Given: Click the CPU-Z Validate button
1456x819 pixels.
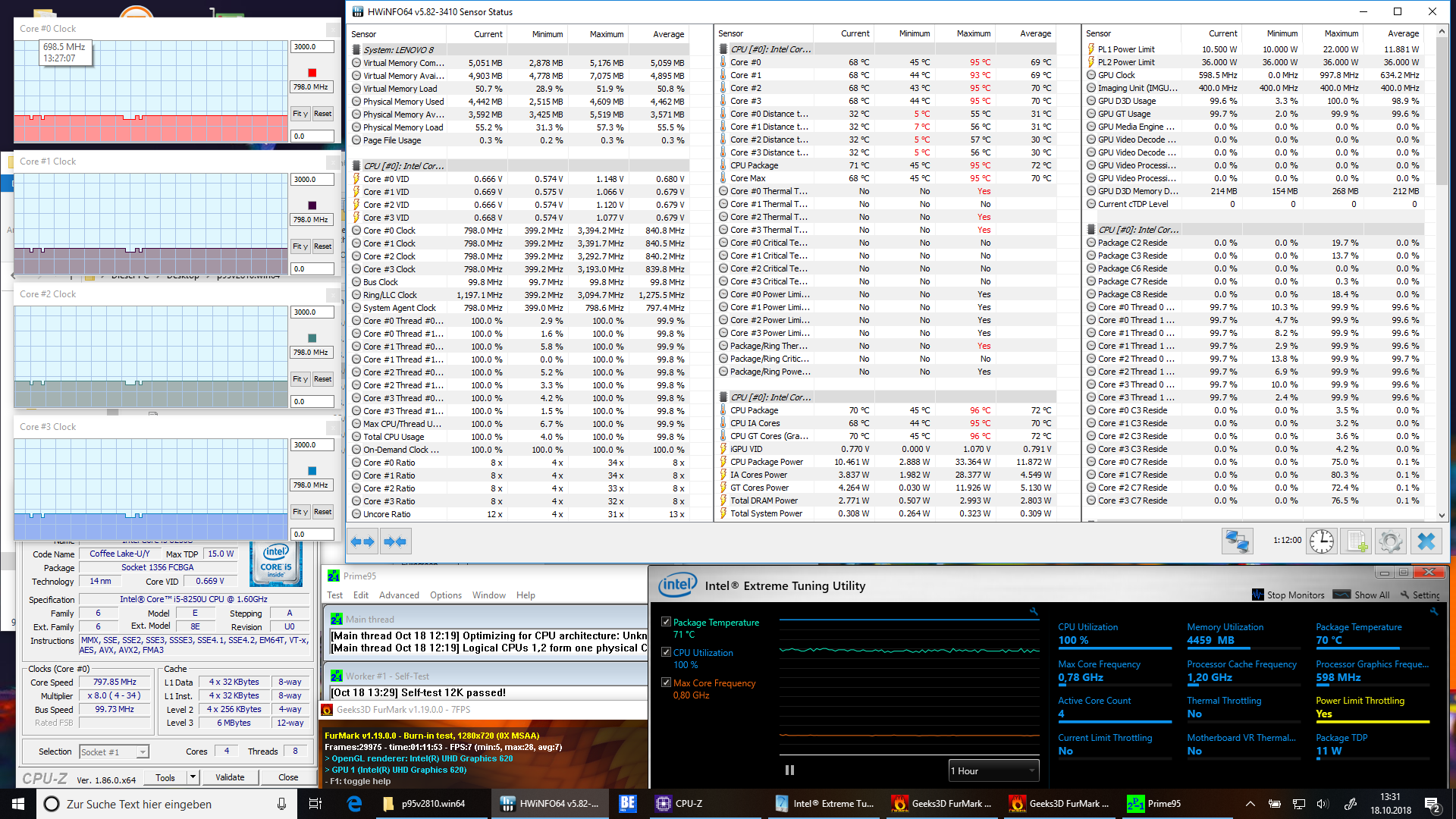Looking at the screenshot, I should click(230, 777).
